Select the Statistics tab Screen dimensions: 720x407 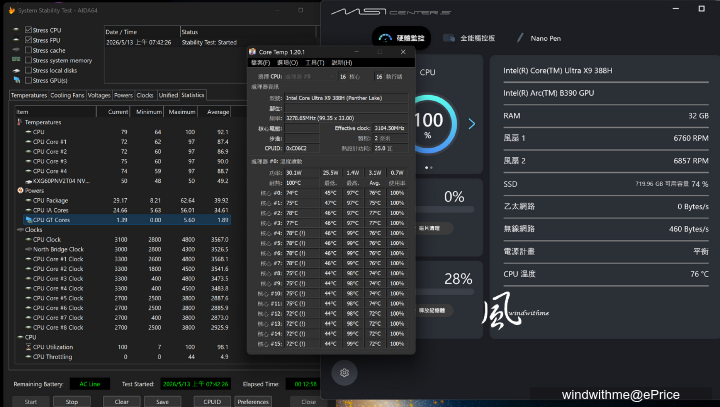[x=193, y=95]
